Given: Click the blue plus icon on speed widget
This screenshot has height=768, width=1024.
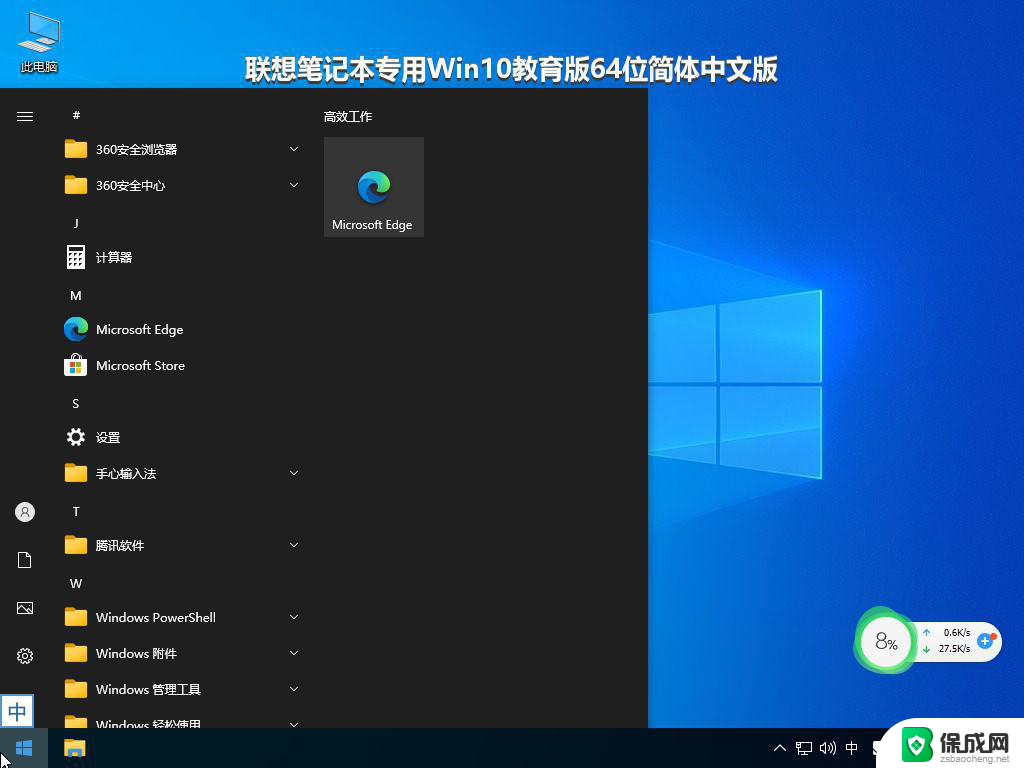Looking at the screenshot, I should (x=985, y=641).
